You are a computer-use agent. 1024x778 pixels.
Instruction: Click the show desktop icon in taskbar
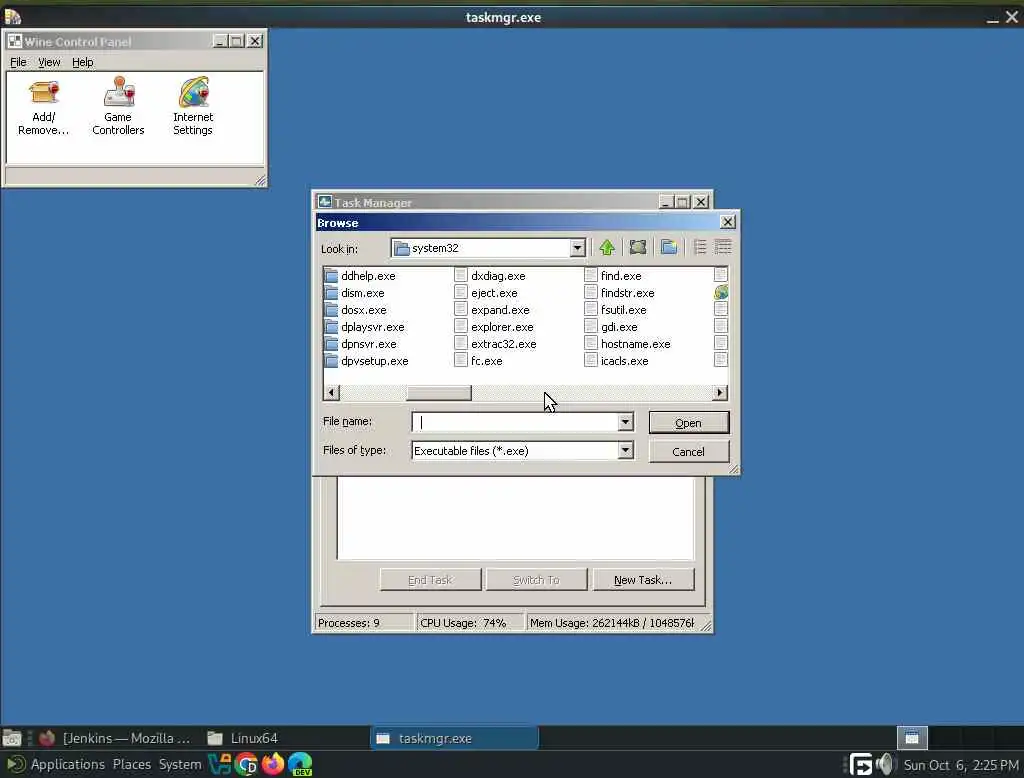click(11, 738)
